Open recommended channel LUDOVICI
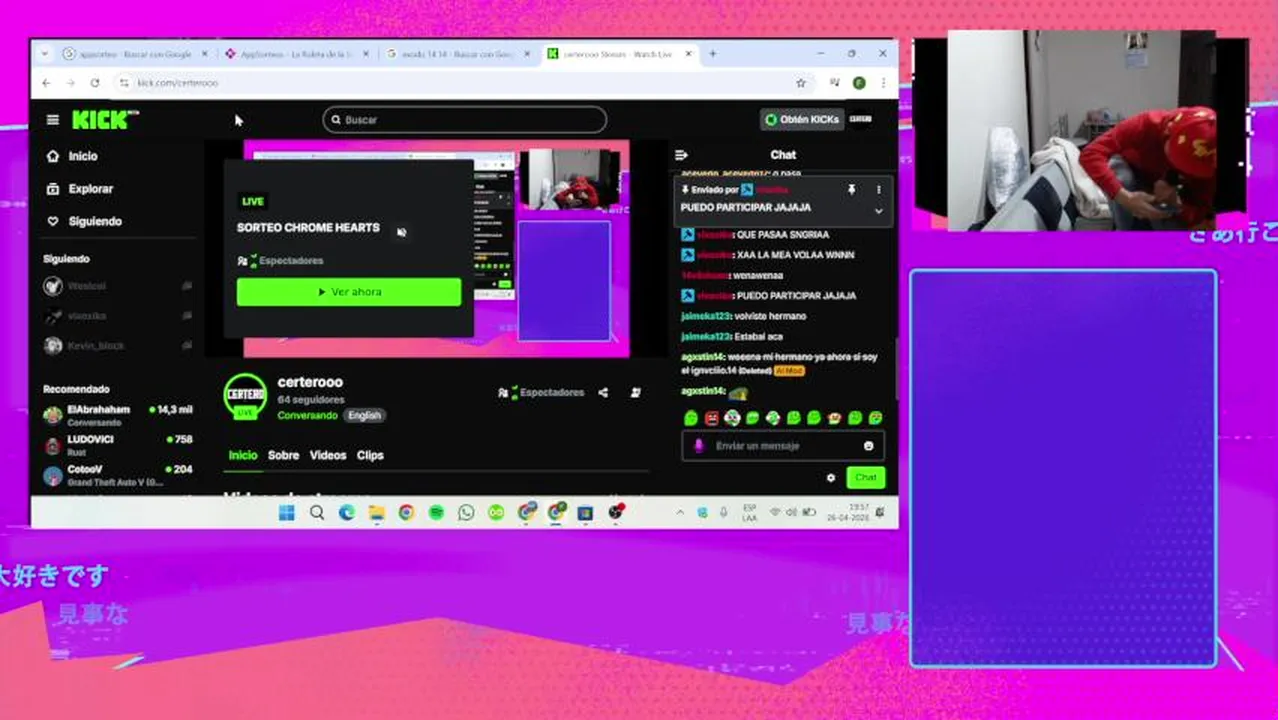This screenshot has height=720, width=1278. [117, 445]
